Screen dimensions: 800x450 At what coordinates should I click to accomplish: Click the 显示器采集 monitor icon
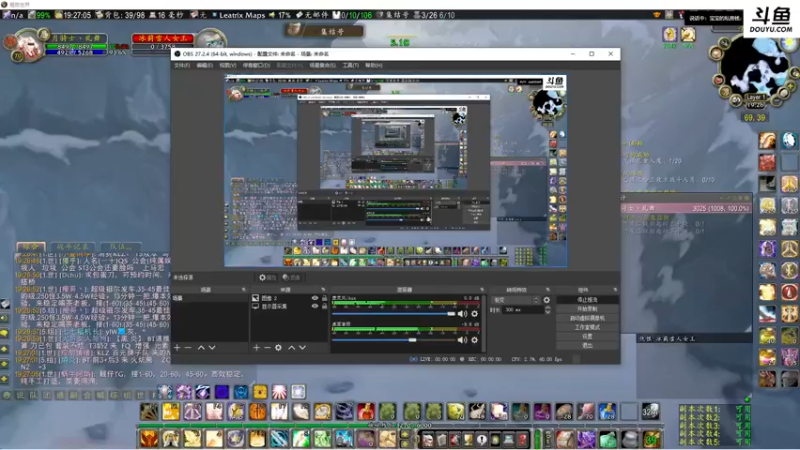[x=255, y=306]
